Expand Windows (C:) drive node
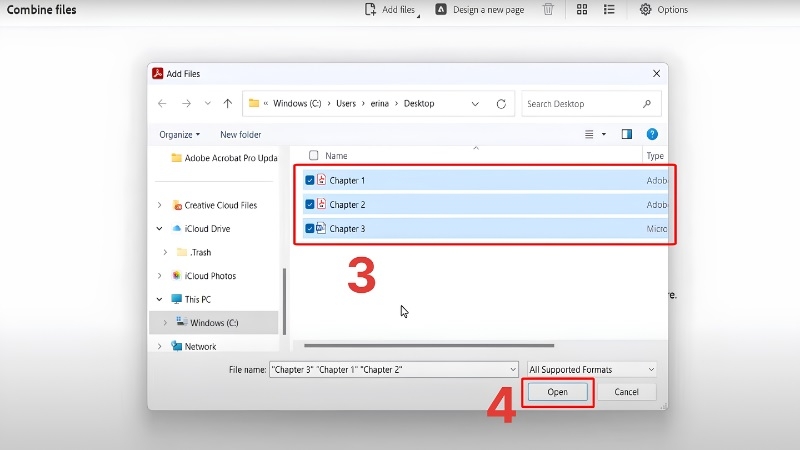This screenshot has height=450, width=800. point(165,322)
